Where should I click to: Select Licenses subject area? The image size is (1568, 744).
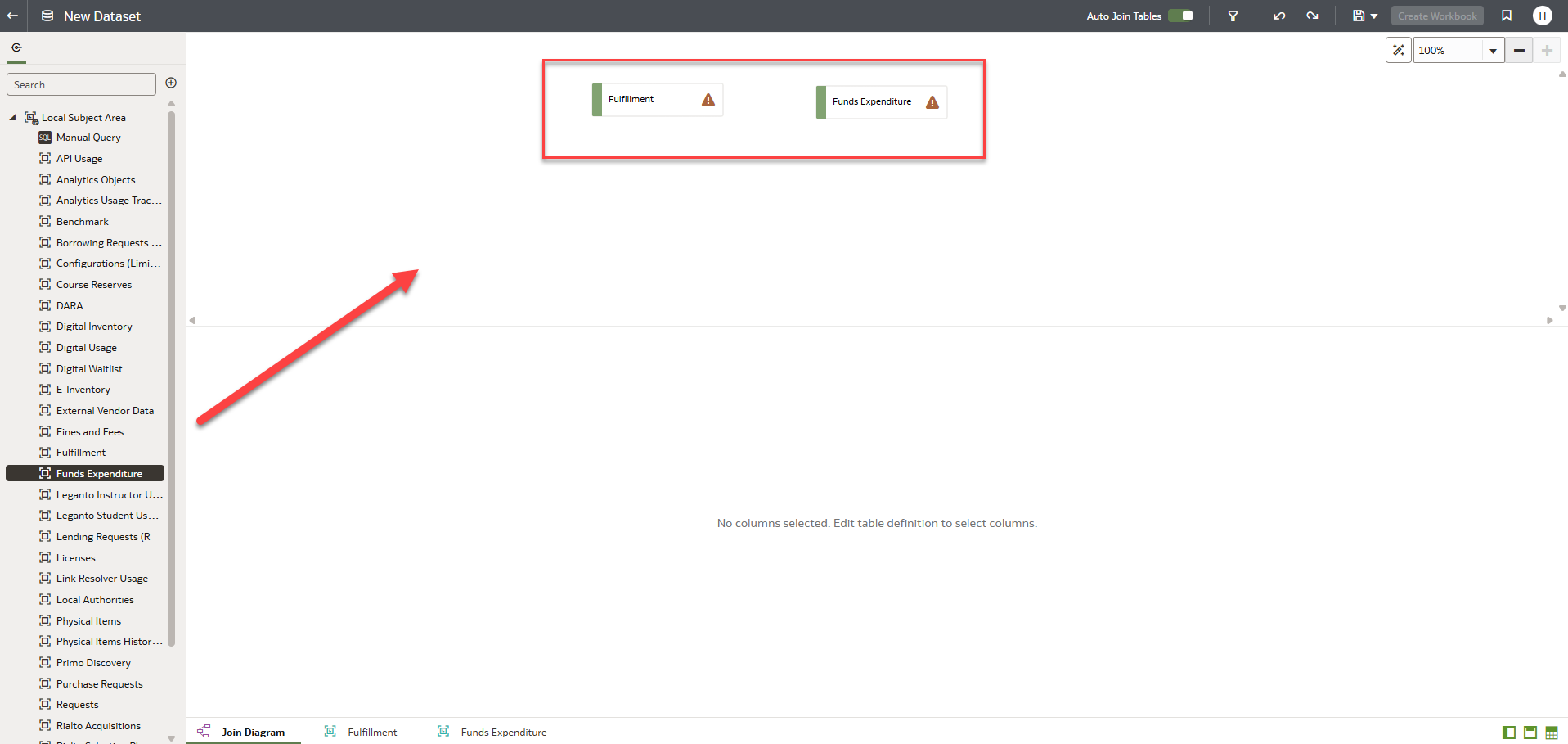click(x=75, y=558)
